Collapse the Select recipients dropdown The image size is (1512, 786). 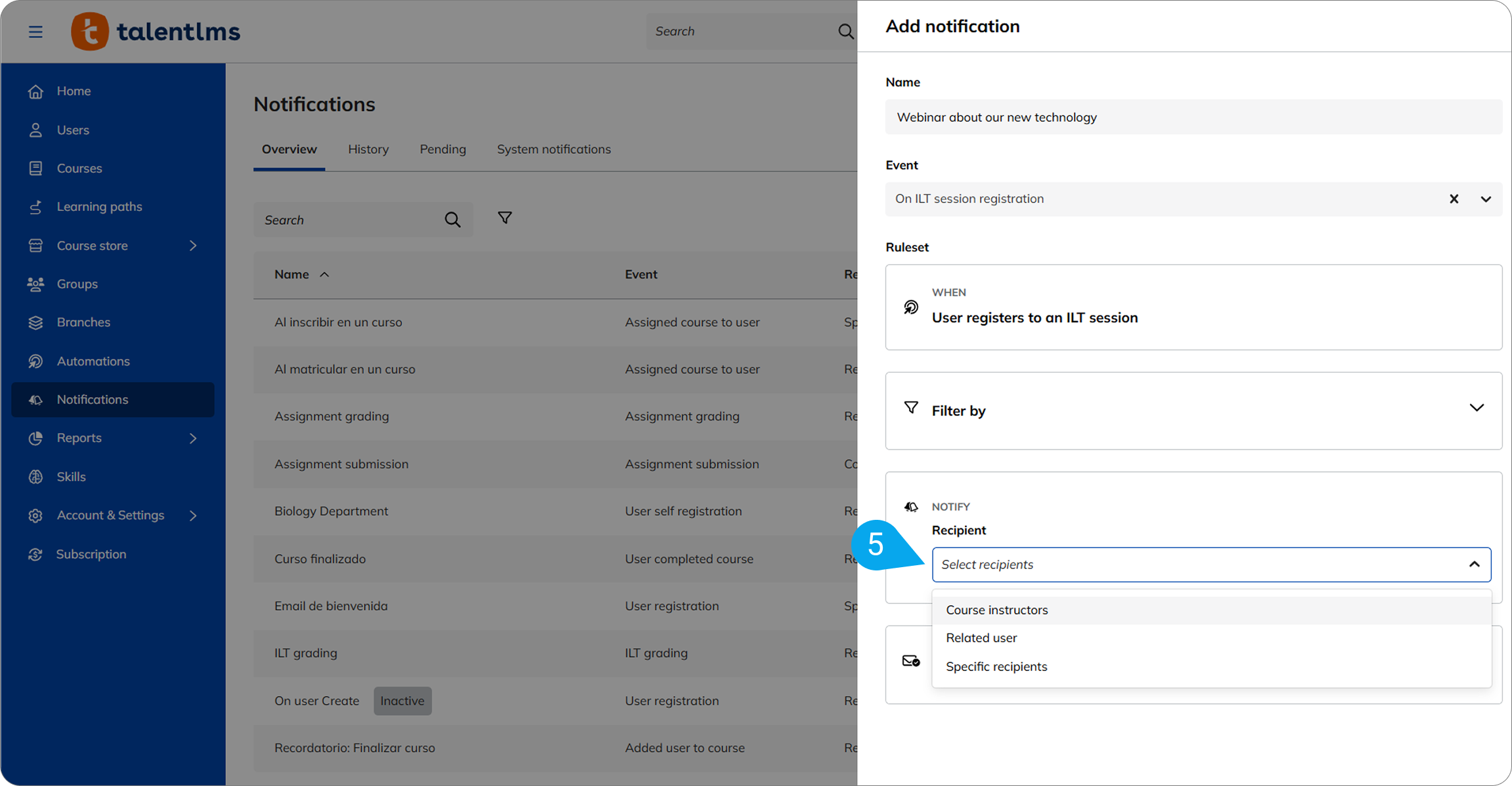tap(1474, 565)
